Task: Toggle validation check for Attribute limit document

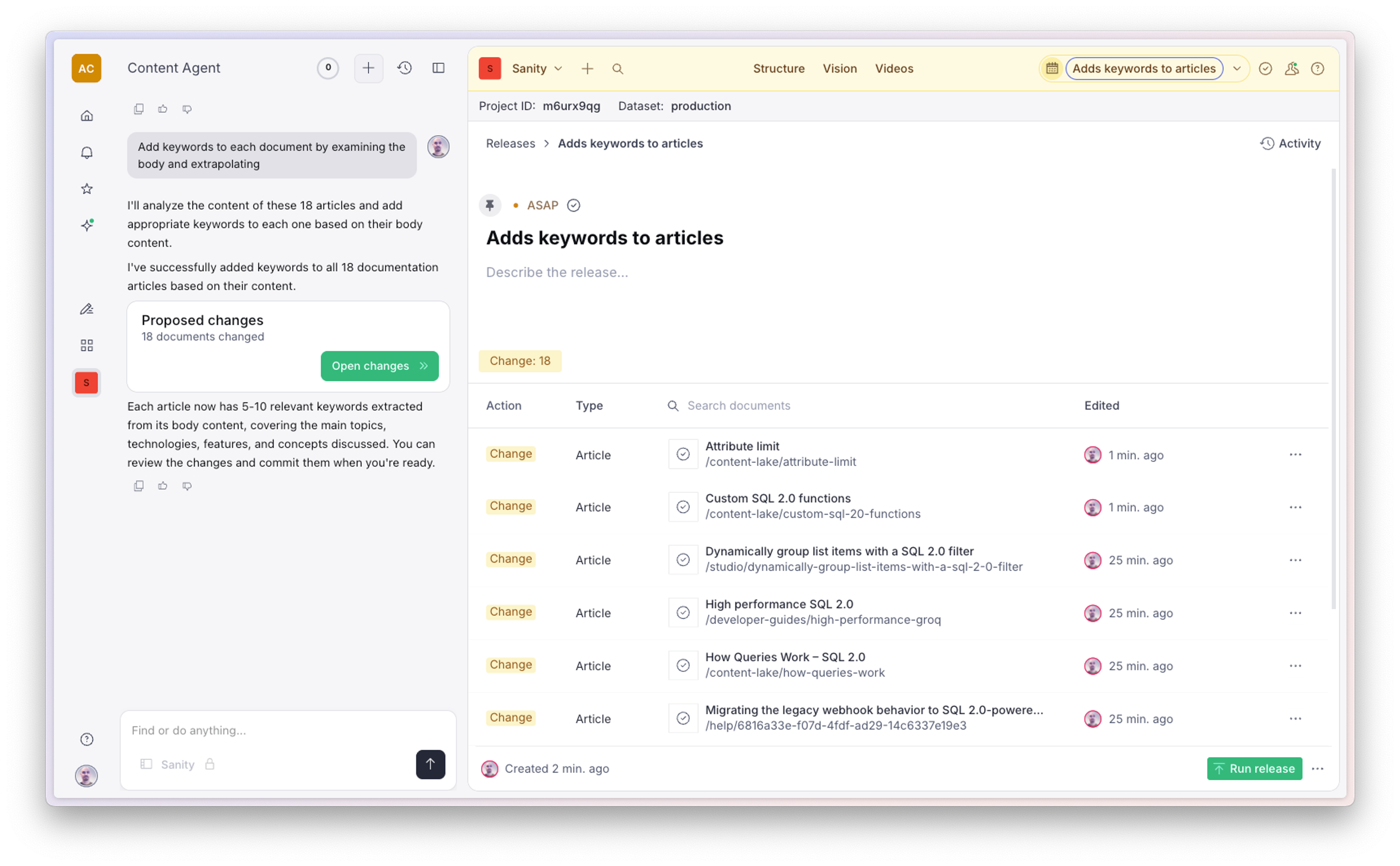Action: [x=682, y=454]
